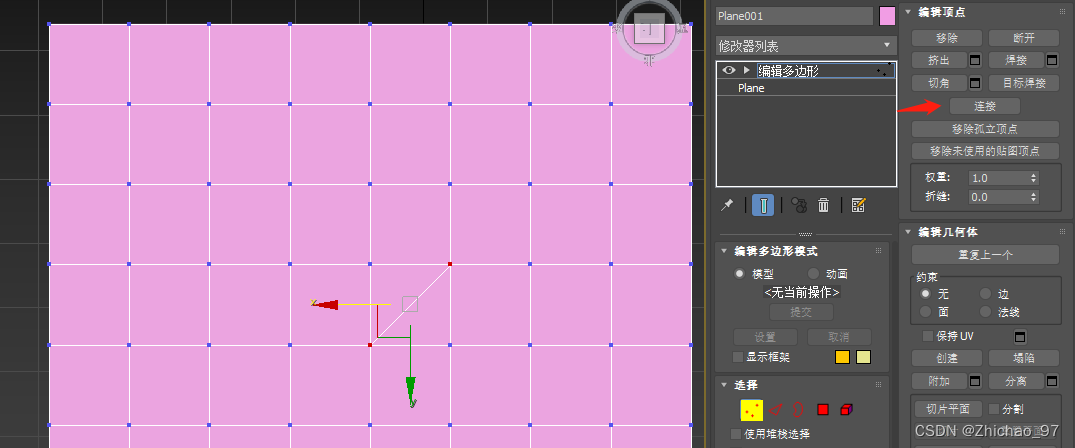Open settings box next to 保持 UV
Image resolution: width=1075 pixels, height=448 pixels.
(x=1020, y=336)
